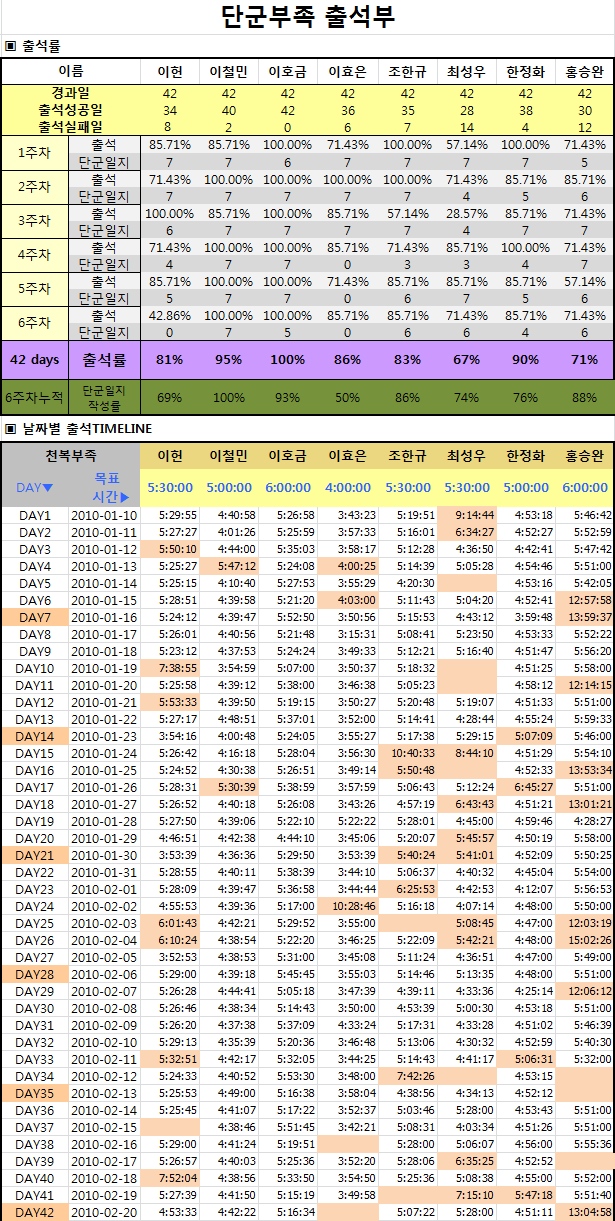Click the 단군일지 작성률 label cell

tap(104, 397)
